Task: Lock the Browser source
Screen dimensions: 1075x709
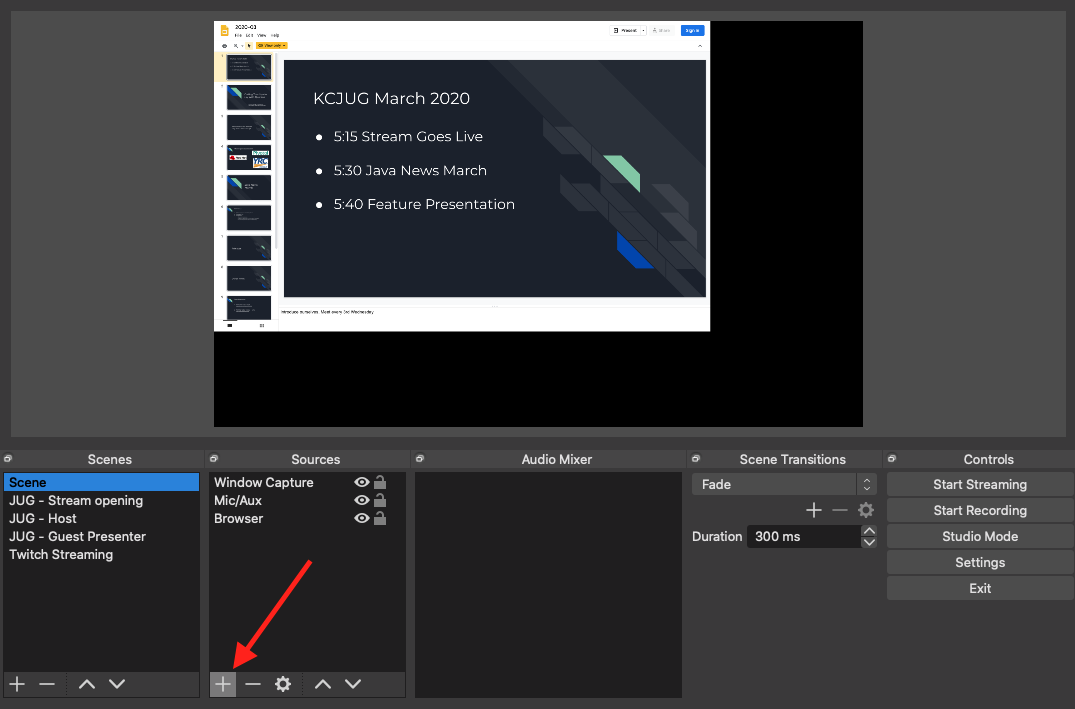Action: coord(379,518)
